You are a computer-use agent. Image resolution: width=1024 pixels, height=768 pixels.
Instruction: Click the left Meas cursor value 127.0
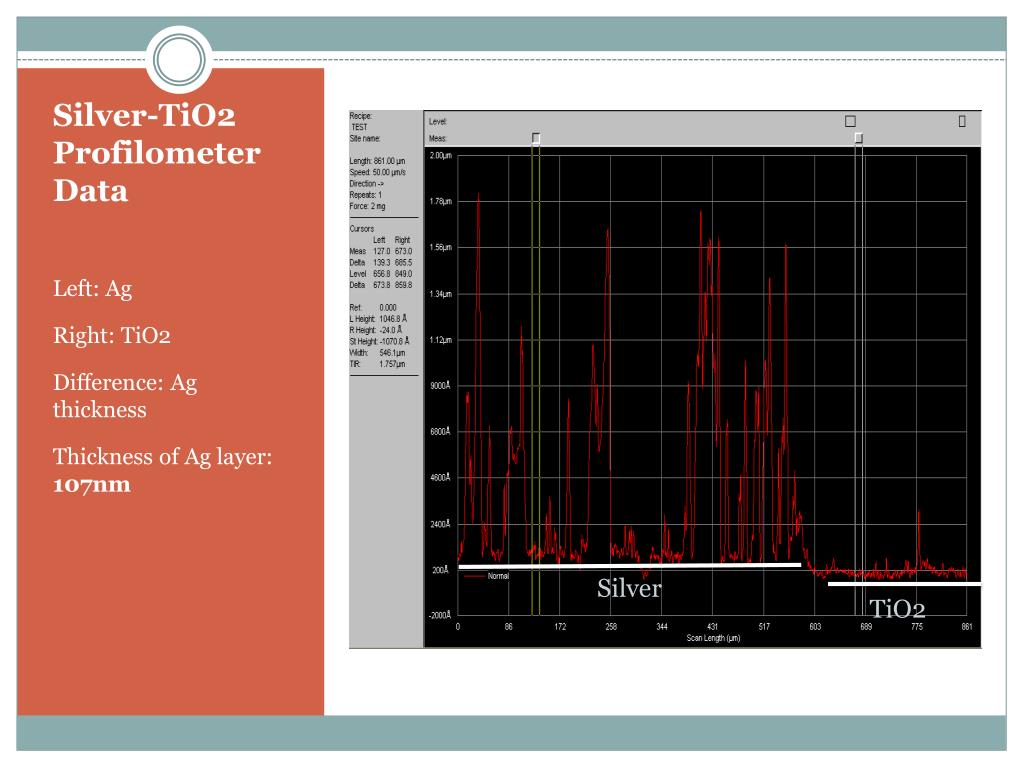coord(381,251)
